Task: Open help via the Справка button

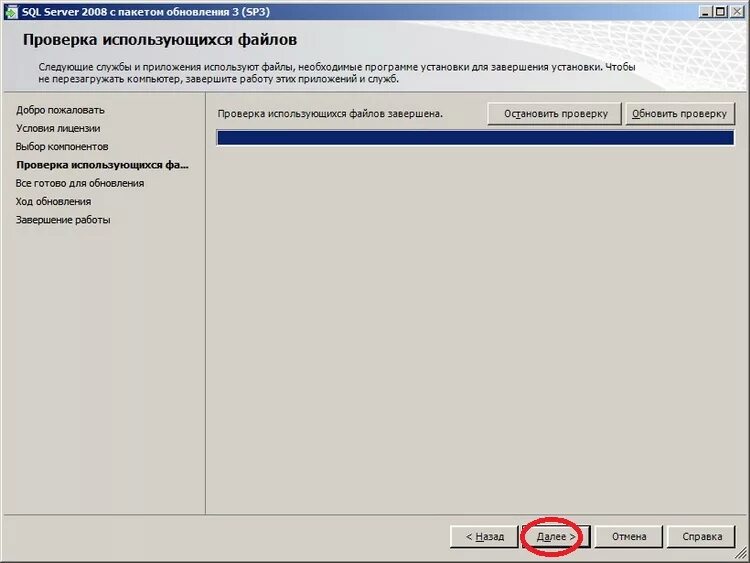Action: (x=702, y=537)
